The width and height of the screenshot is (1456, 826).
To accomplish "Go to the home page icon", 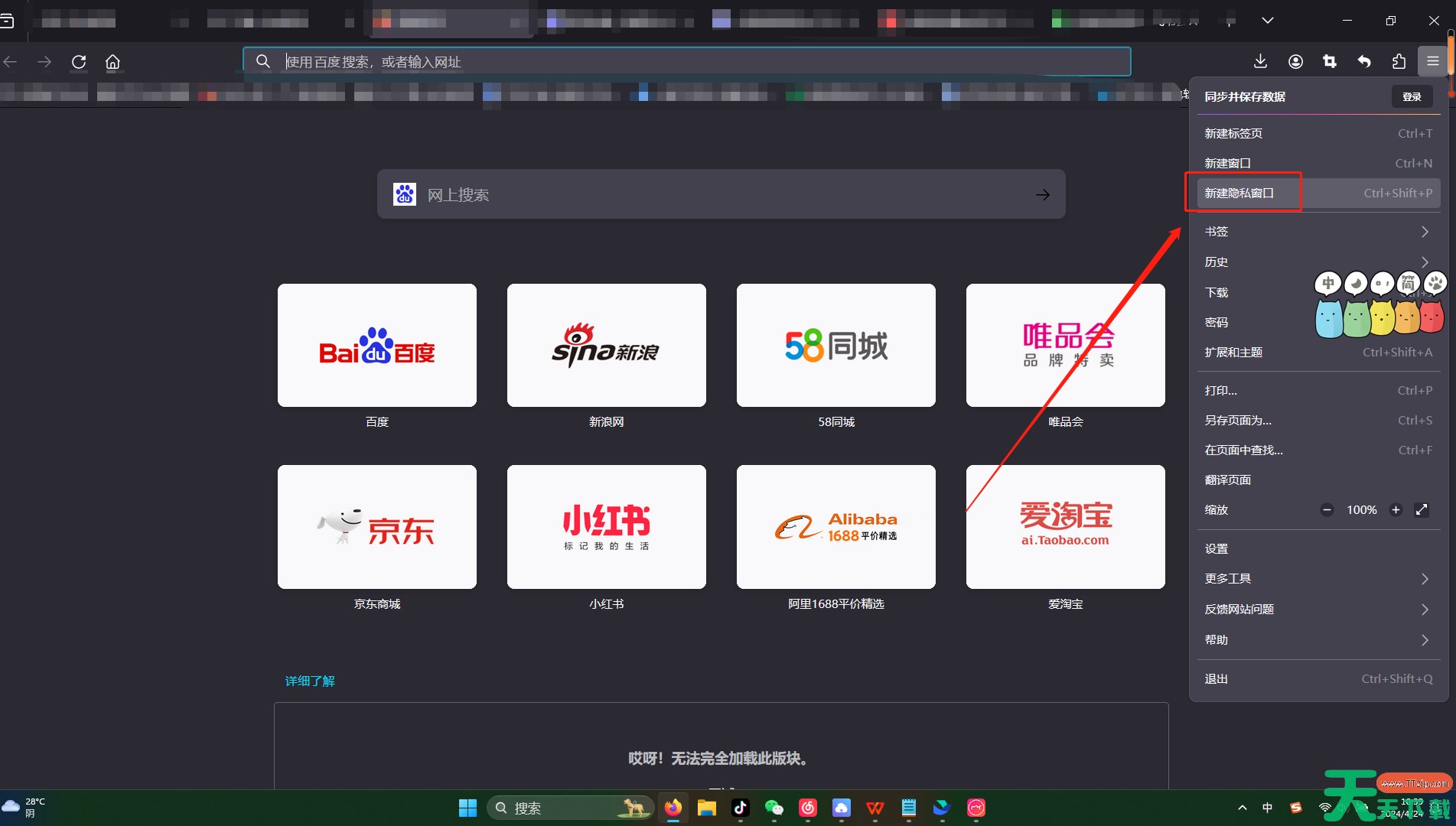I will pyautogui.click(x=112, y=62).
